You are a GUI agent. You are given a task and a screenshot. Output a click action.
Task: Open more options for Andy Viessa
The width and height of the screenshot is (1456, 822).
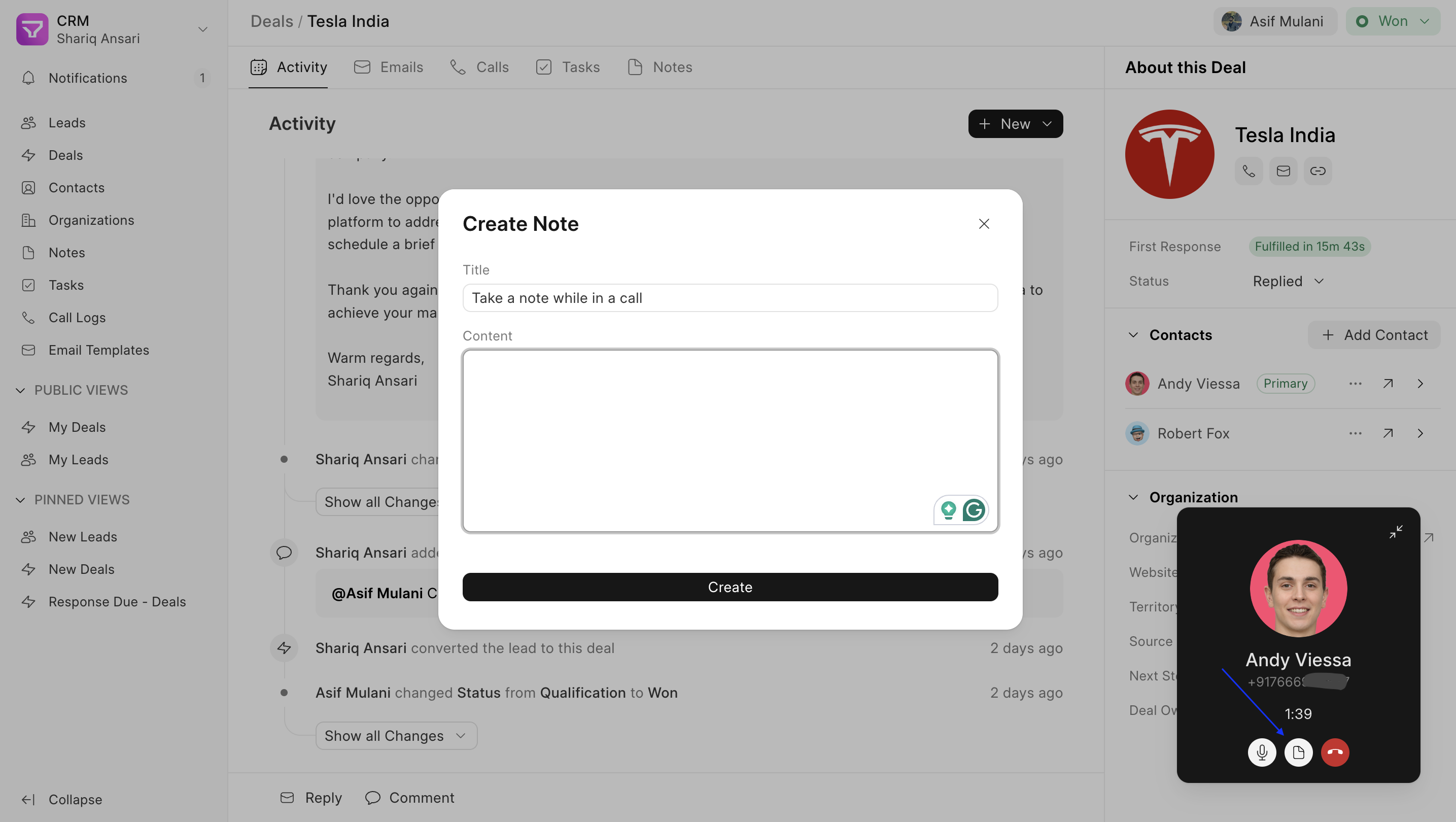click(x=1355, y=384)
